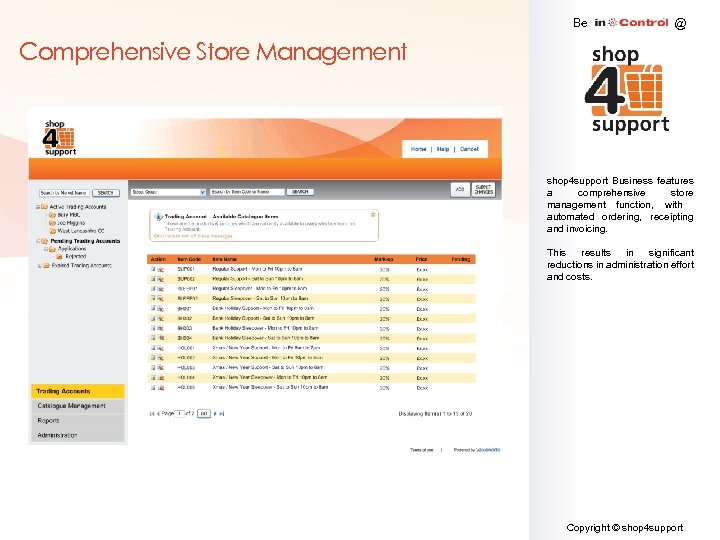Click the Search button beside the item code box
Image resolution: width=720 pixels, height=540 pixels.
pos(300,192)
